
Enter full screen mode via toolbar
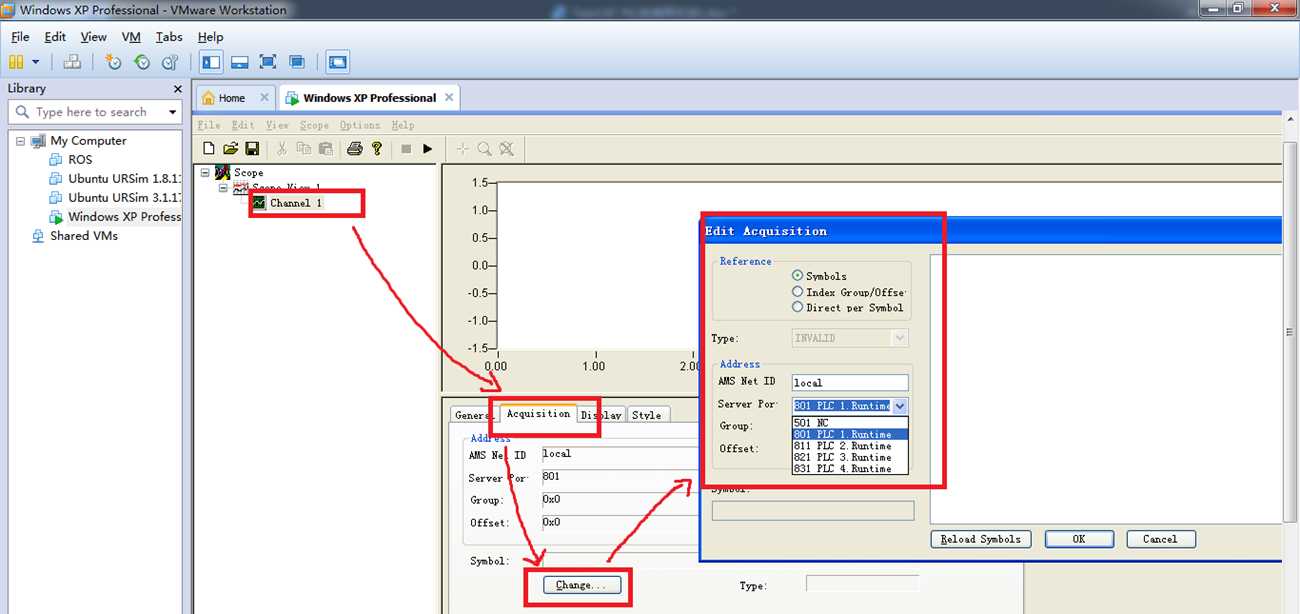(x=267, y=62)
